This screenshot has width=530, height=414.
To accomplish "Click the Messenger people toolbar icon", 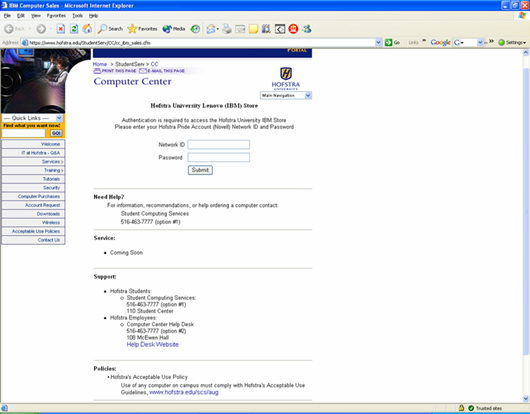I will [x=307, y=29].
